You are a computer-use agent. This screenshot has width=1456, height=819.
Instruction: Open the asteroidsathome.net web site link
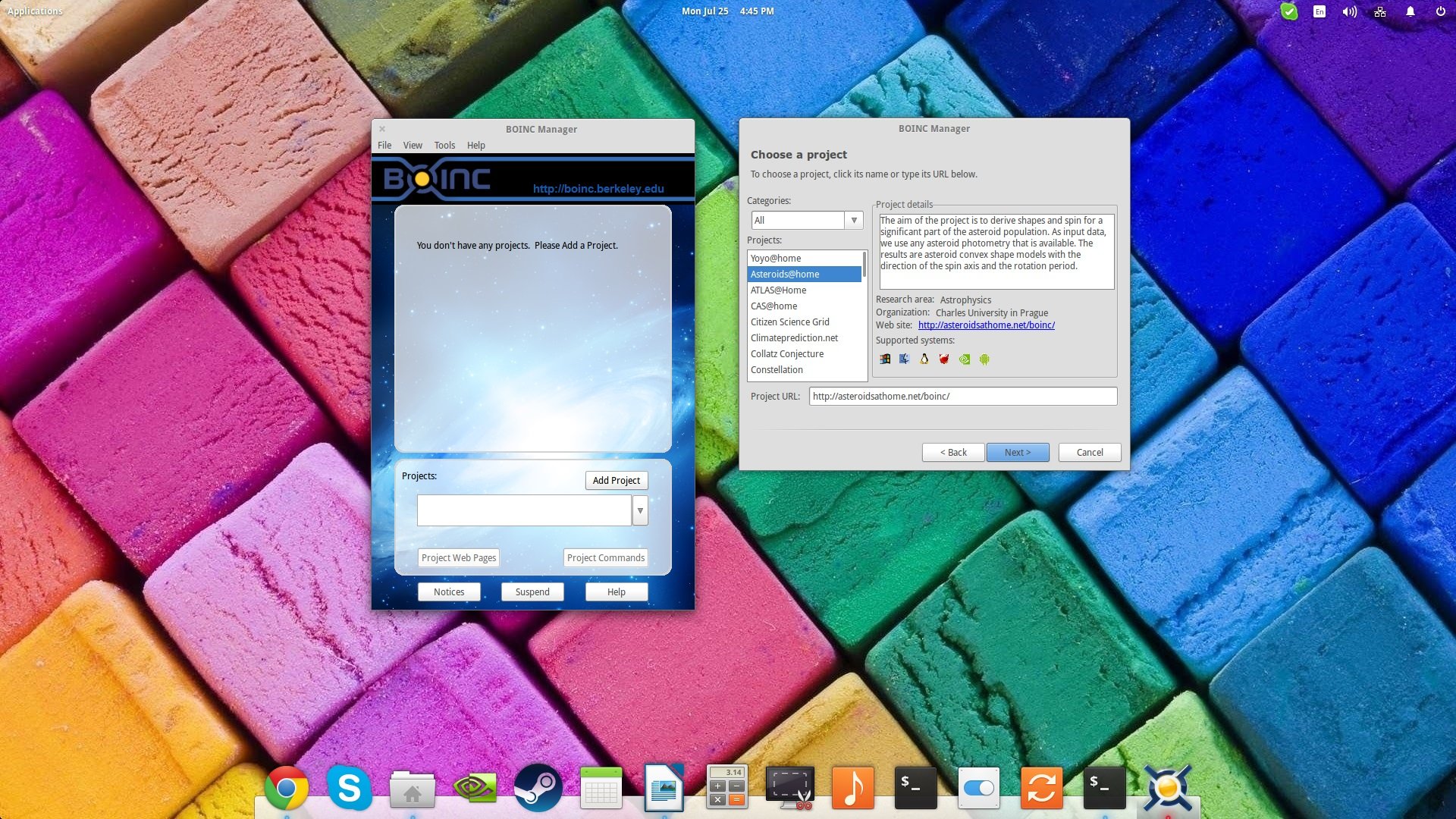tap(986, 325)
